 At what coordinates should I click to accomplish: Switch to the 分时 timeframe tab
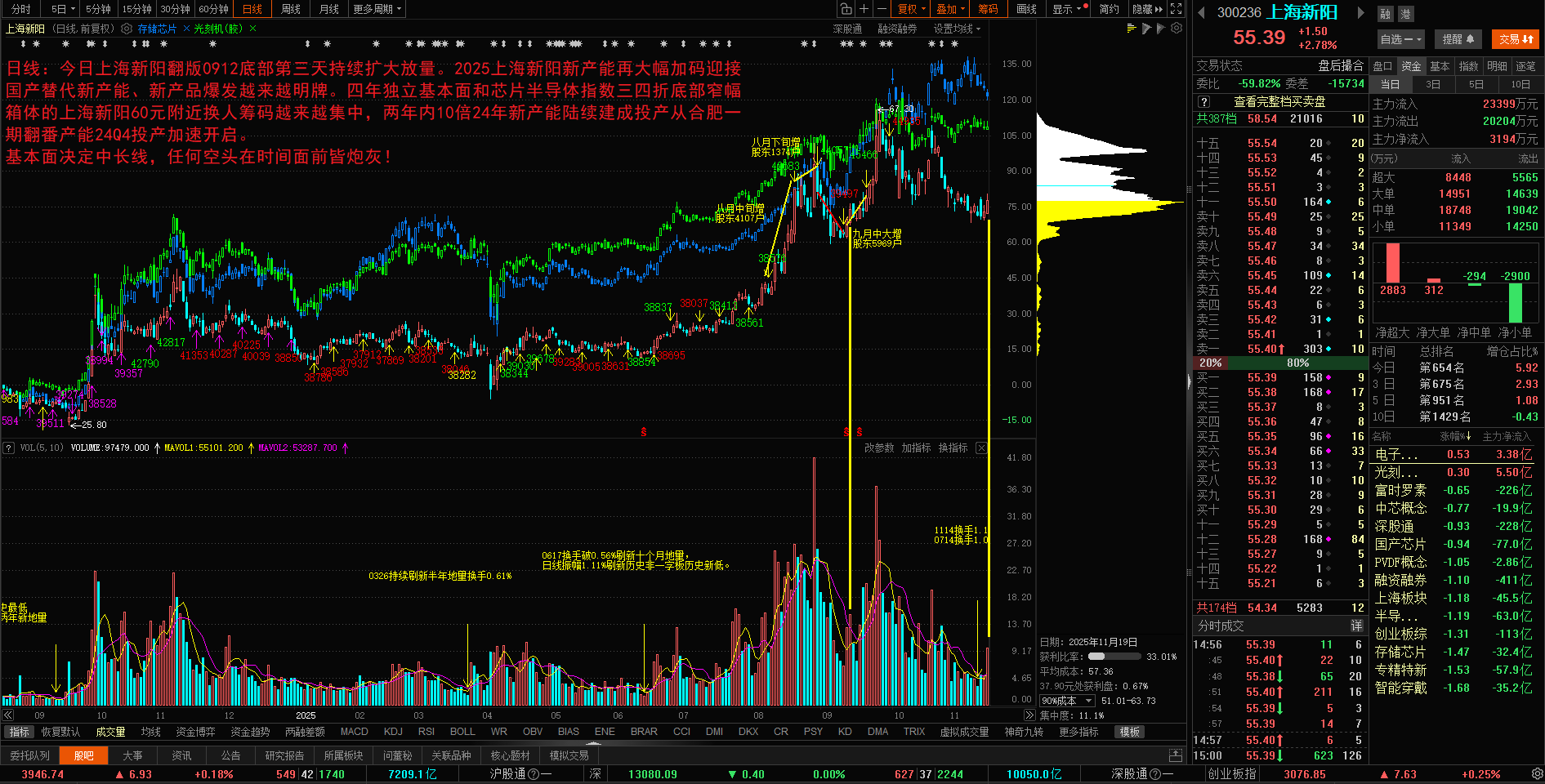pos(21,9)
